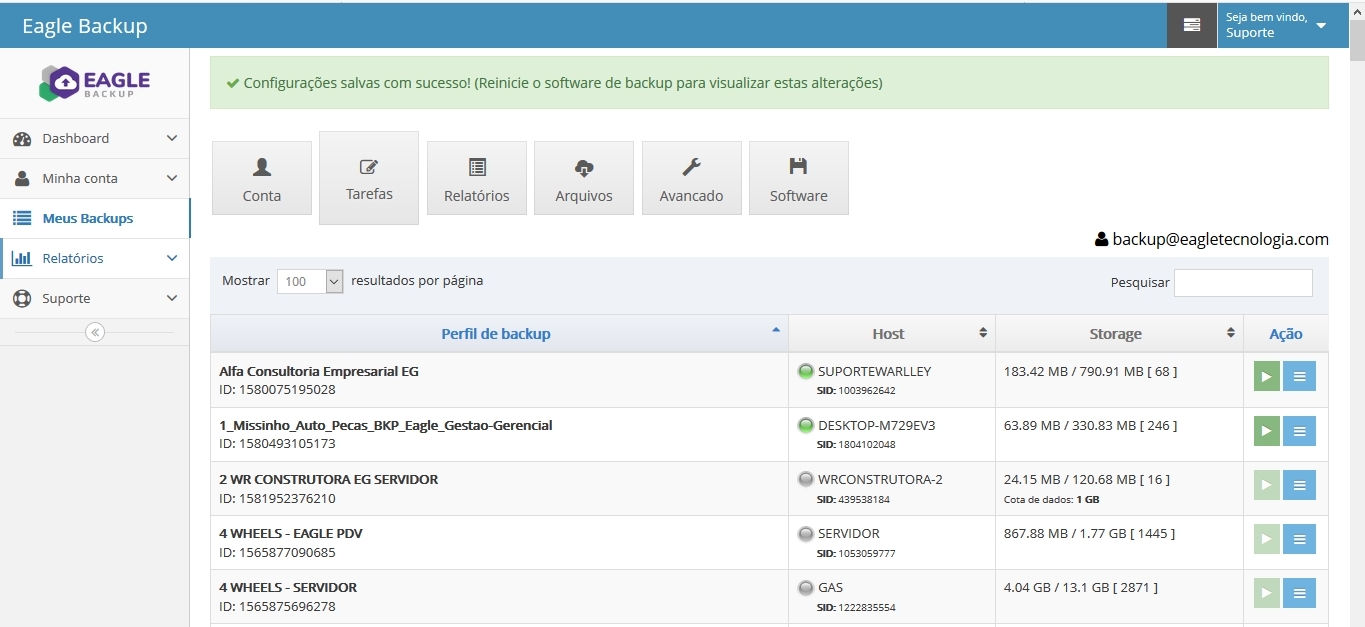The width and height of the screenshot is (1365, 627).
Task: Click SID 1003962642 under SUPORTEWARLLEY
Action: coord(856,391)
